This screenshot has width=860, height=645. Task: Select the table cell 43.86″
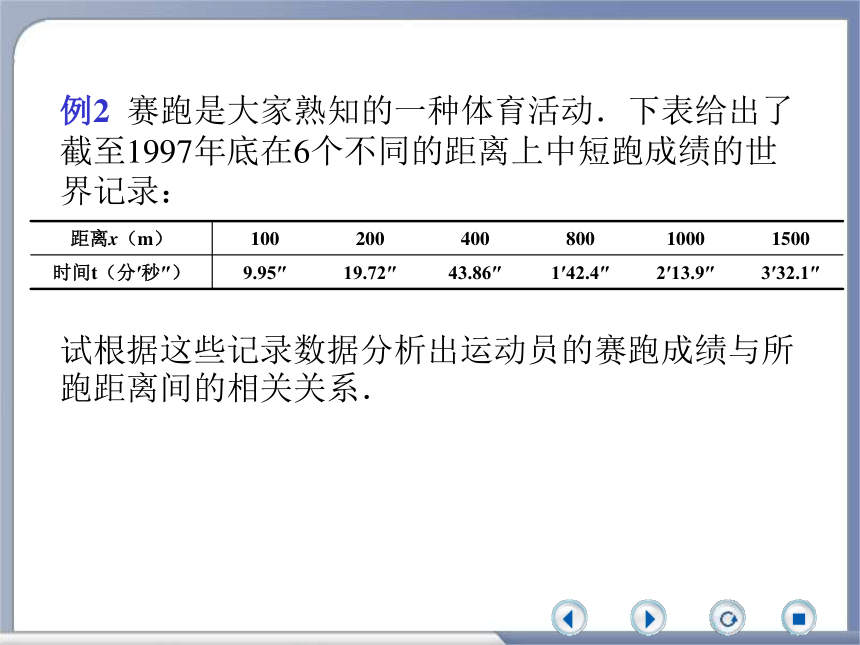pos(475,273)
